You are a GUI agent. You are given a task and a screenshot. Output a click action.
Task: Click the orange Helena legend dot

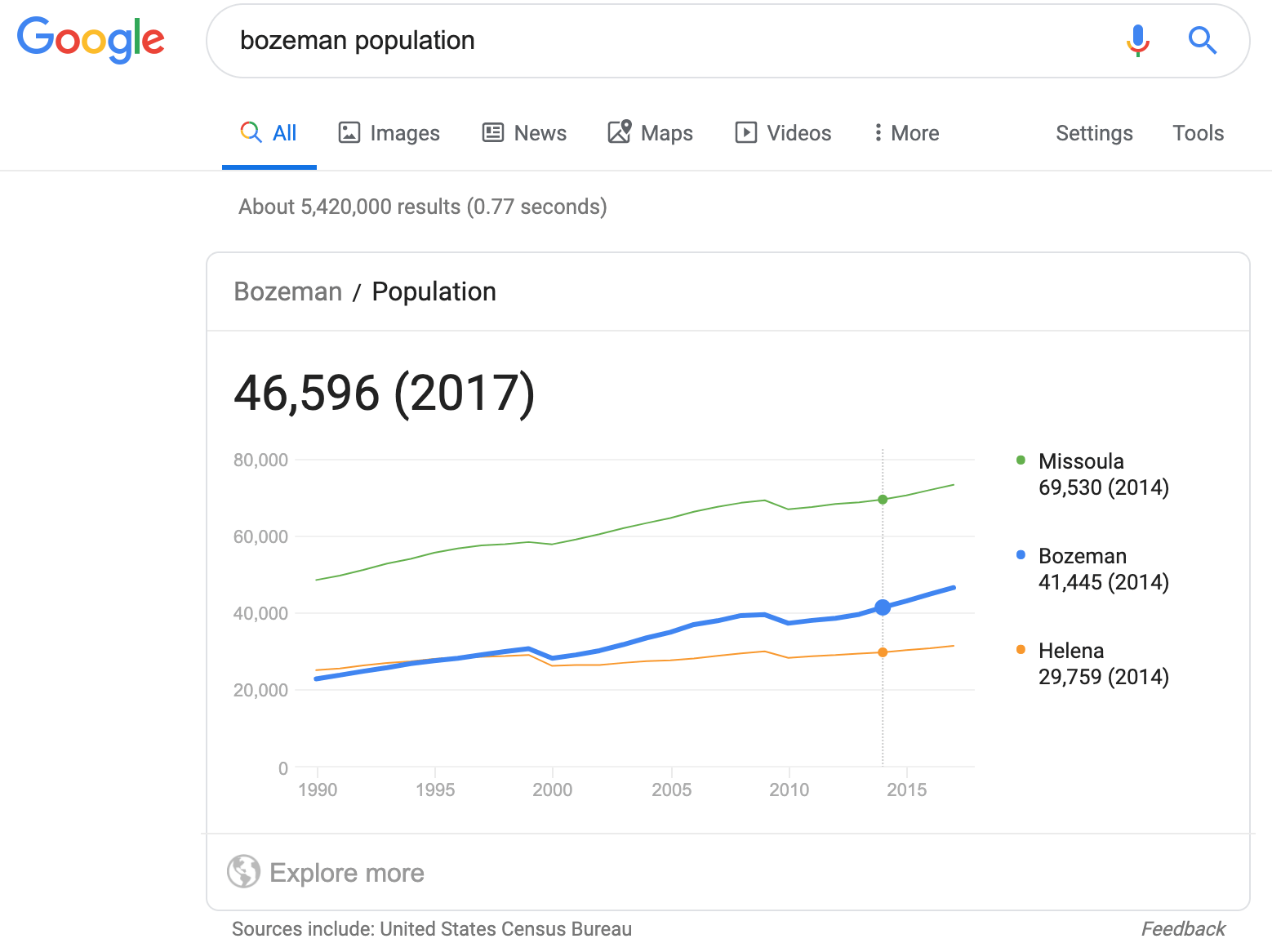(x=1021, y=650)
